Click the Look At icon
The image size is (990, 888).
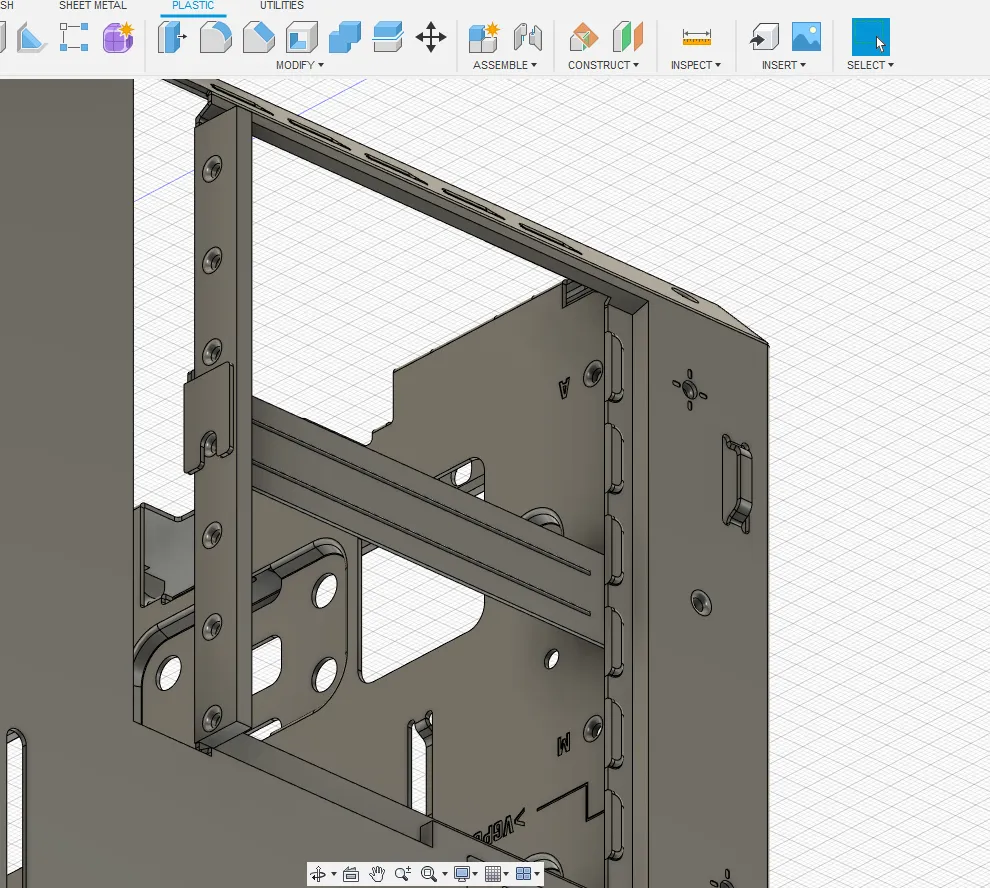point(351,874)
